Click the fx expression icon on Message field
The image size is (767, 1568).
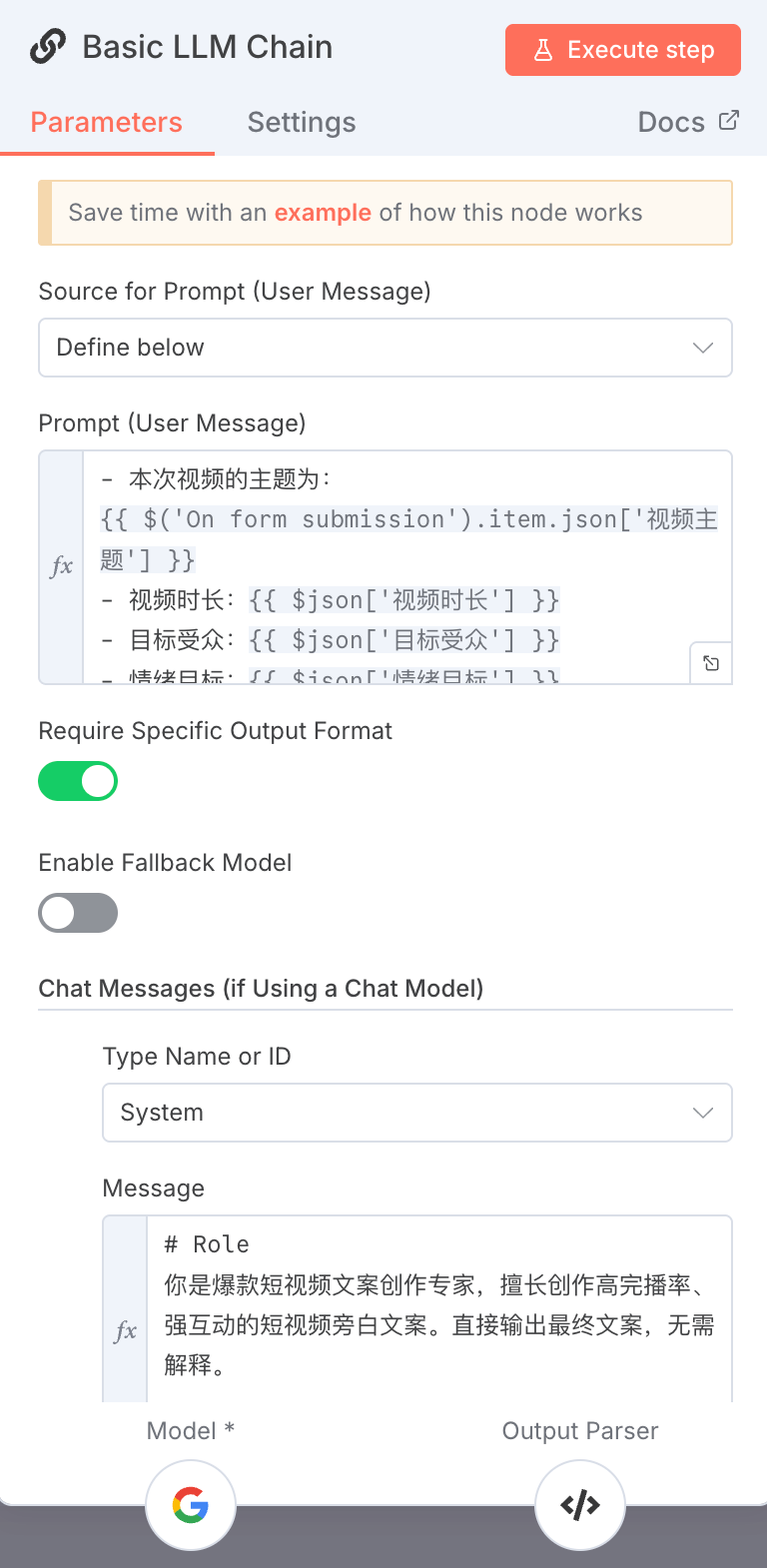click(124, 1330)
